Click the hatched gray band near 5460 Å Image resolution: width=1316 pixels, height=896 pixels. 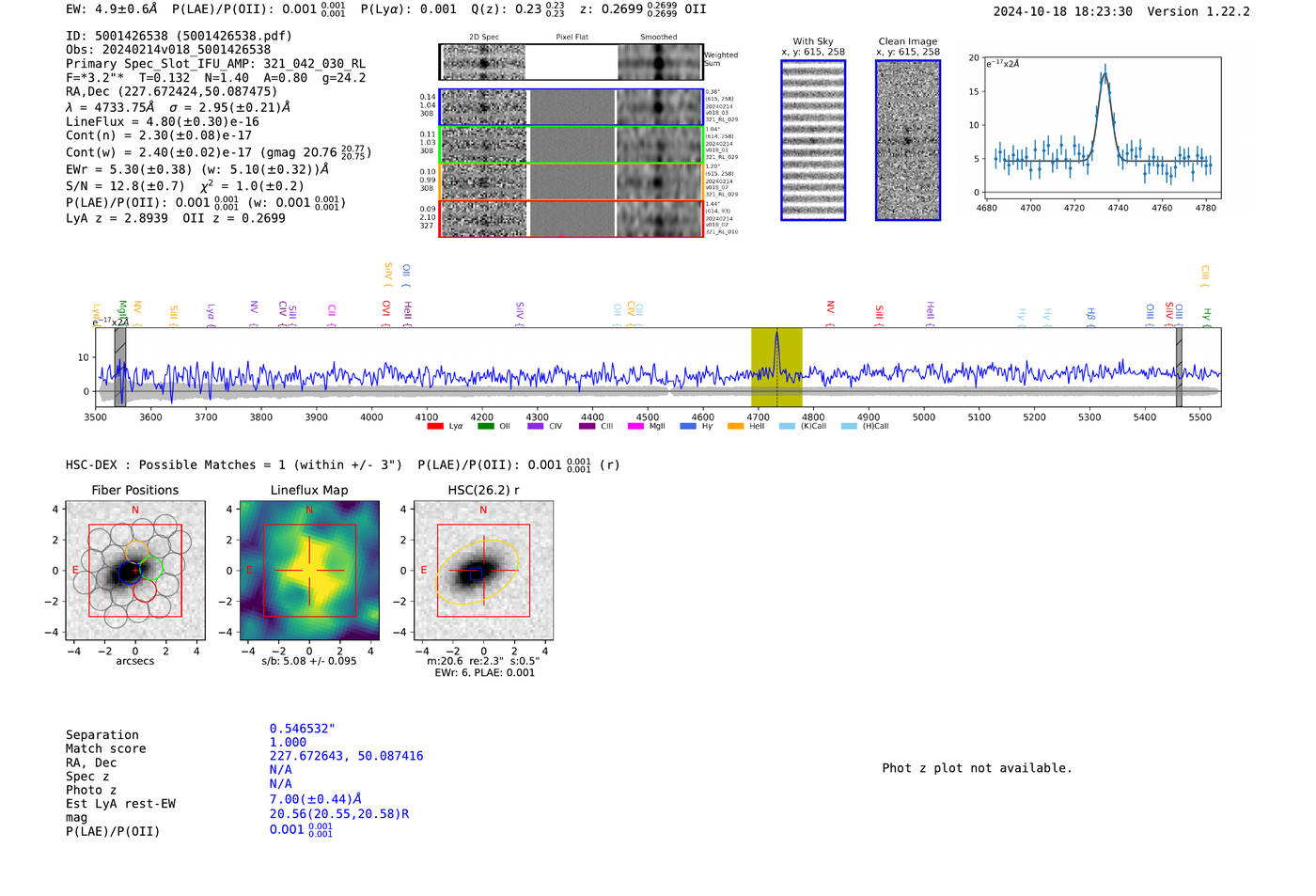[x=1179, y=367]
